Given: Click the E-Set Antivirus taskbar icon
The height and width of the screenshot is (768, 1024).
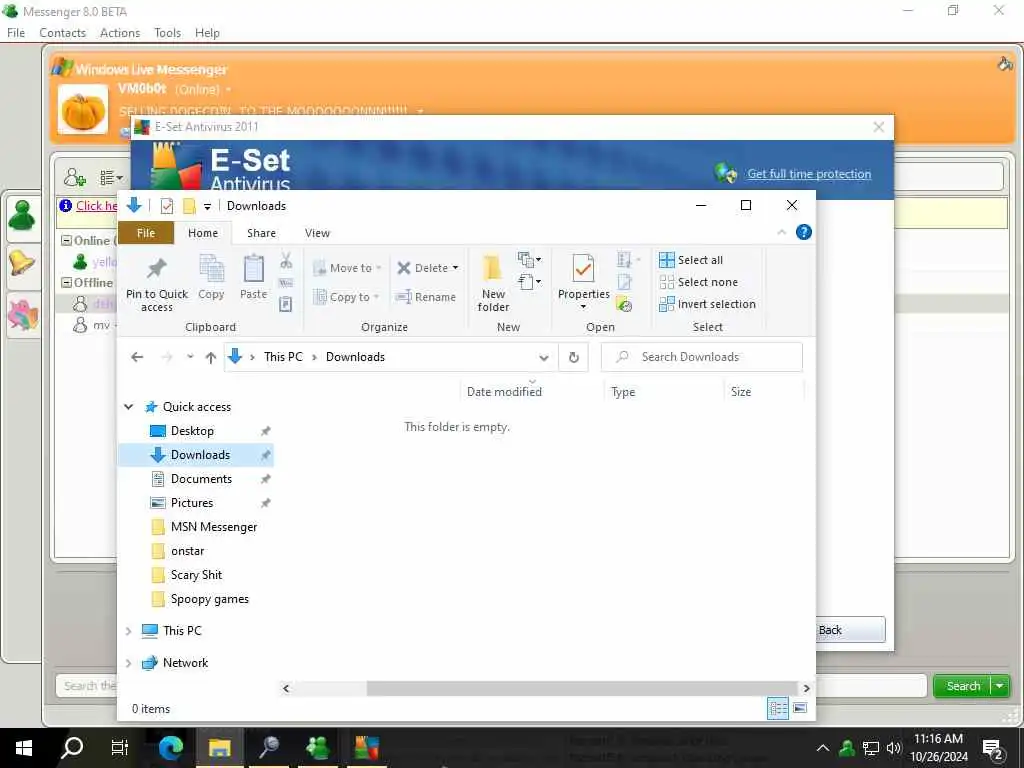Looking at the screenshot, I should tap(366, 747).
